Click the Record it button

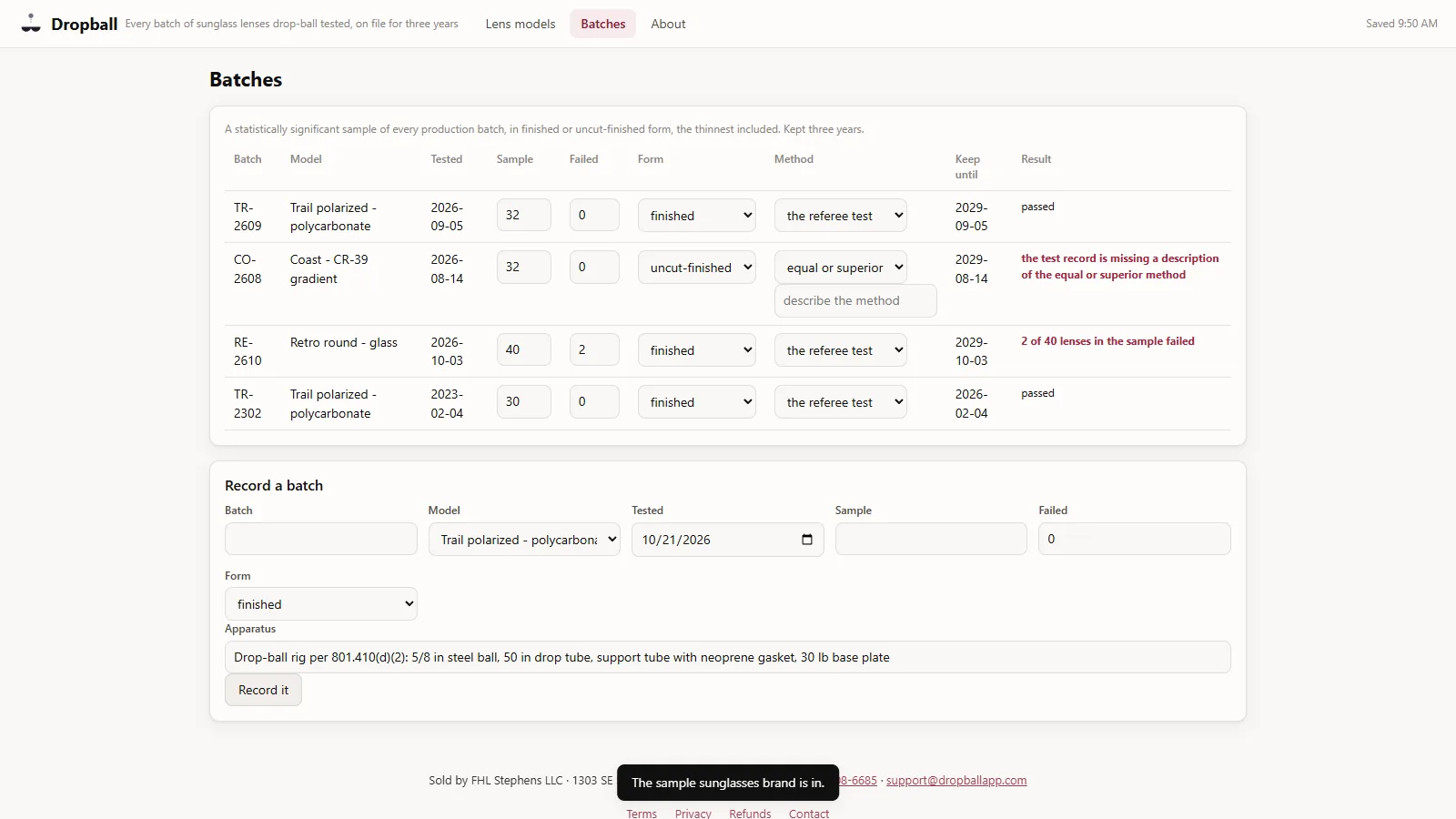(263, 690)
